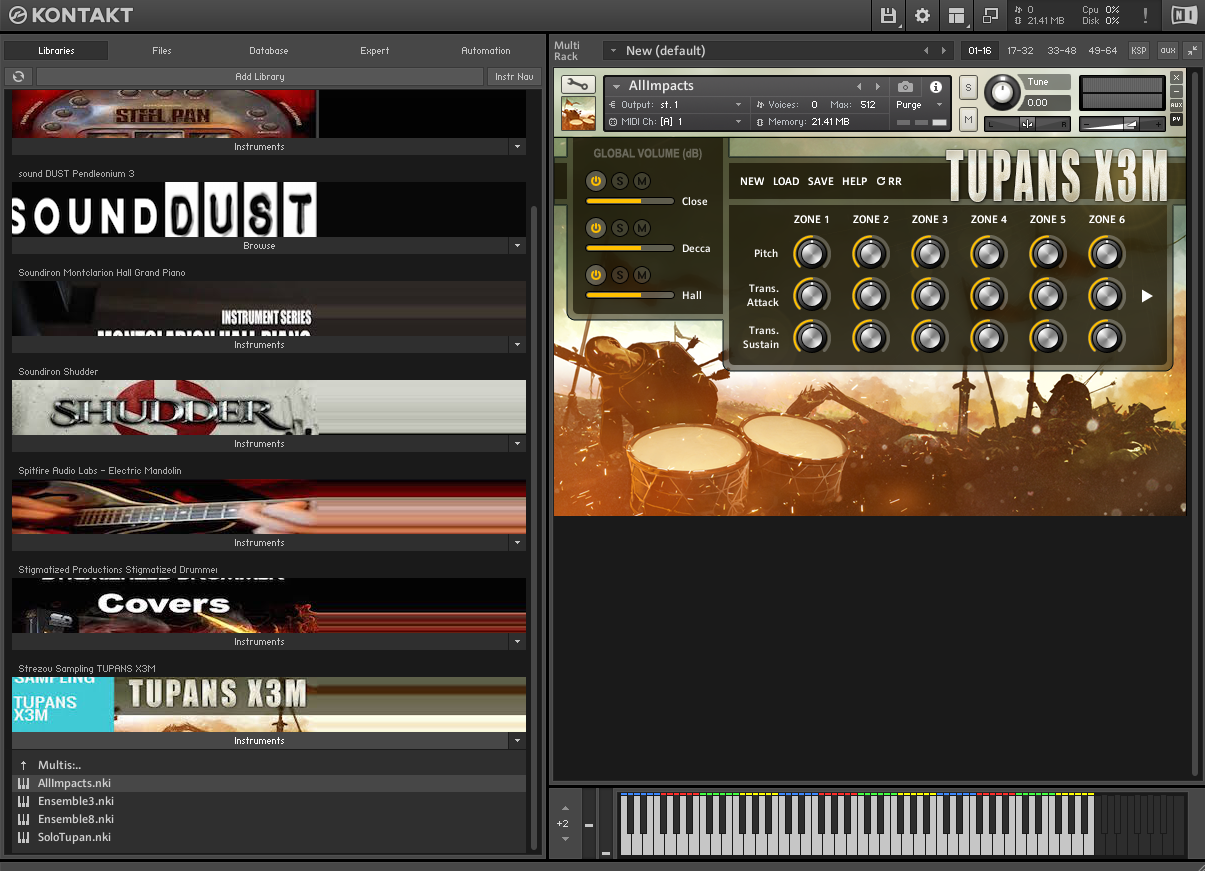Viewport: 1205px width, 871px height.
Task: Toggle Decca mic power button
Action: pyautogui.click(x=596, y=228)
